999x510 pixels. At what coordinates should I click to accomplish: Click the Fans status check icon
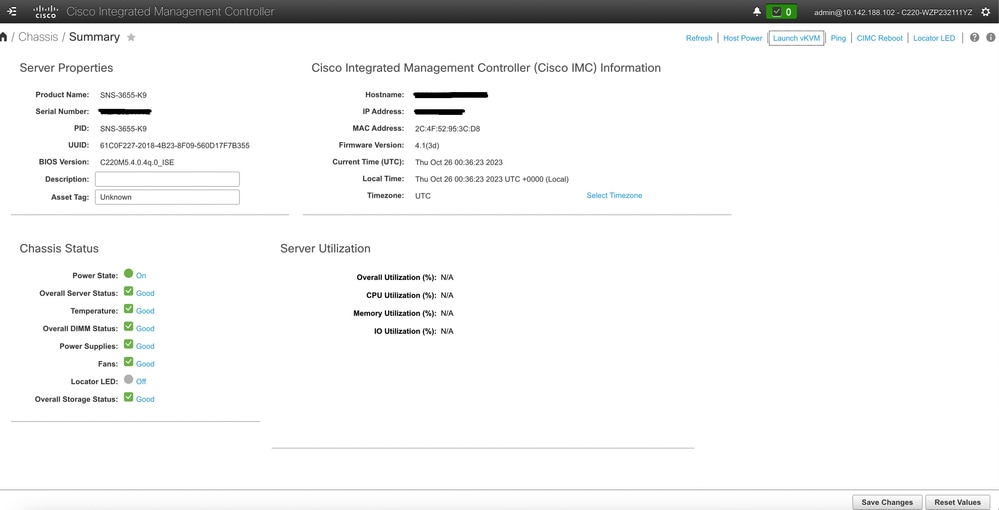[129, 361]
